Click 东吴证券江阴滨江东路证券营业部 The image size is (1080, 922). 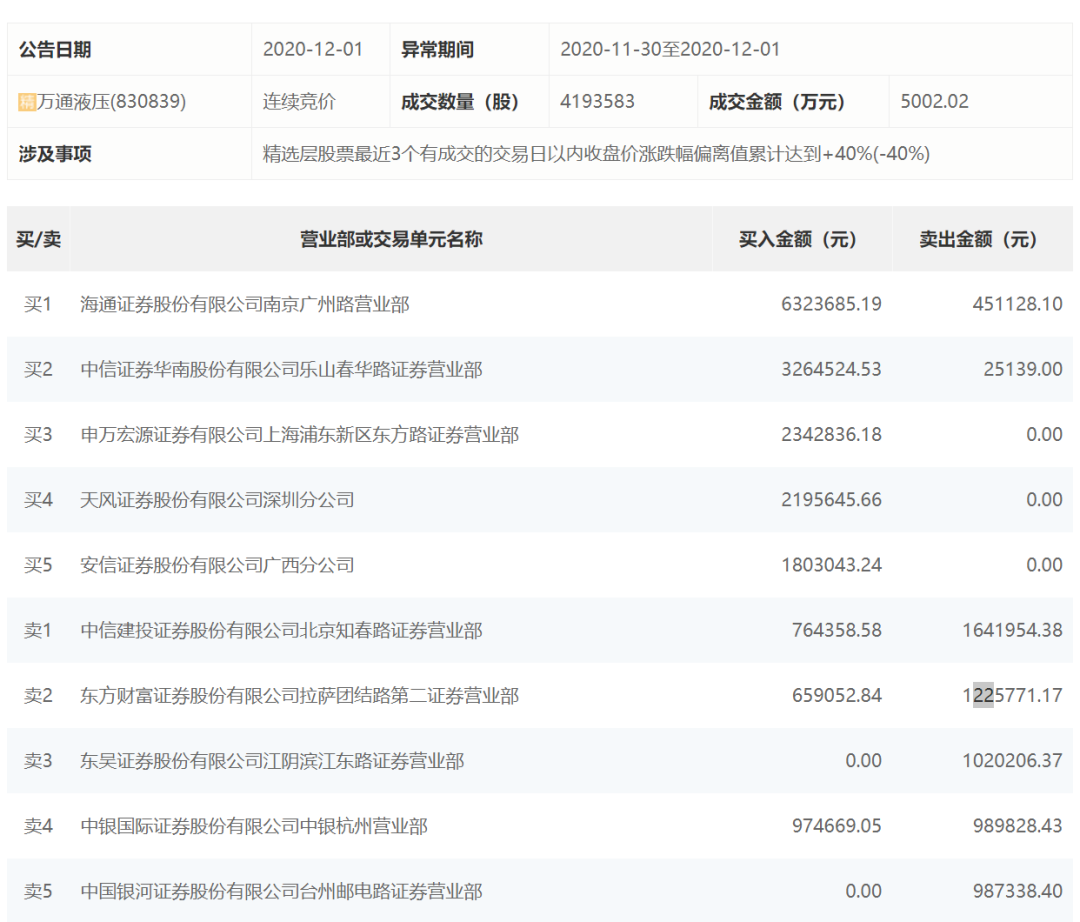[272, 761]
